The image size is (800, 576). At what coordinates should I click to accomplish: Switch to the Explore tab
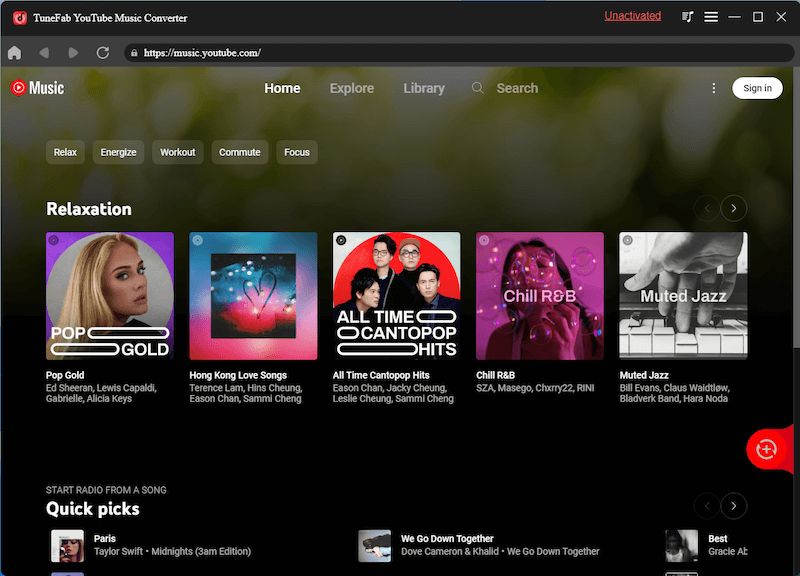click(x=352, y=88)
